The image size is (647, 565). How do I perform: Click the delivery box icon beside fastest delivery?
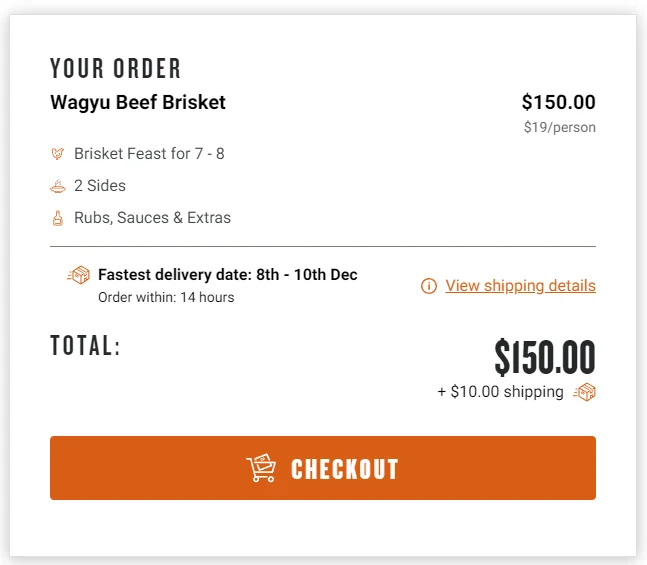pos(78,275)
